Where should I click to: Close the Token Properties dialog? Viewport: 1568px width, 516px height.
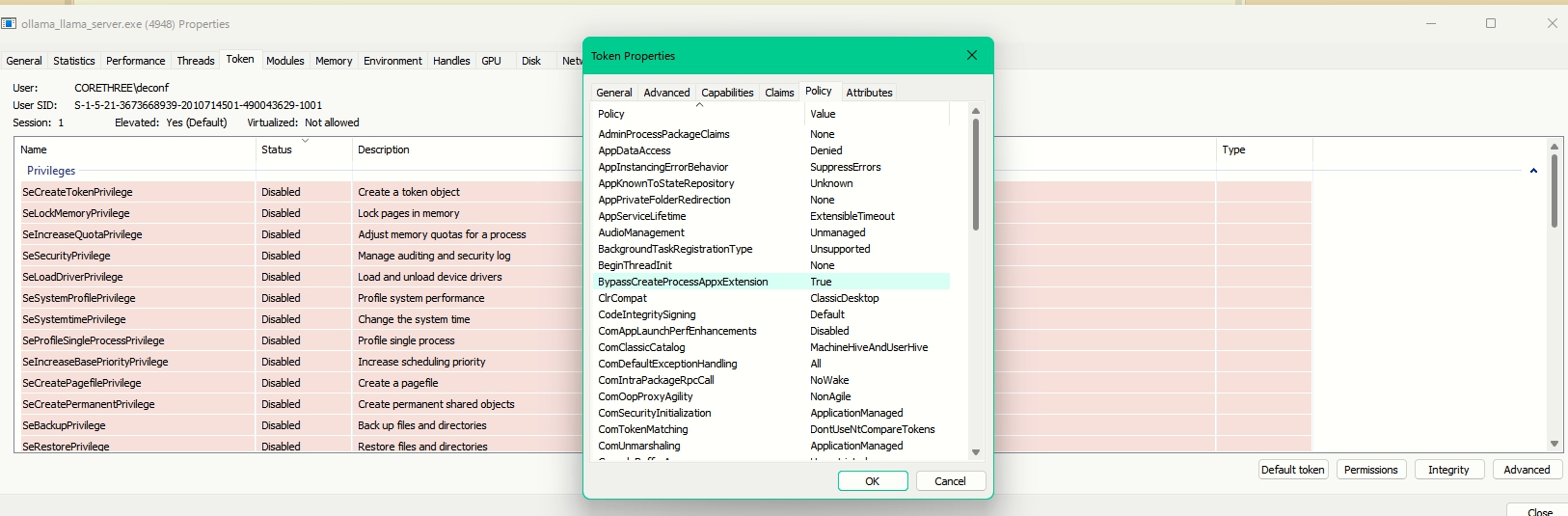pos(972,56)
